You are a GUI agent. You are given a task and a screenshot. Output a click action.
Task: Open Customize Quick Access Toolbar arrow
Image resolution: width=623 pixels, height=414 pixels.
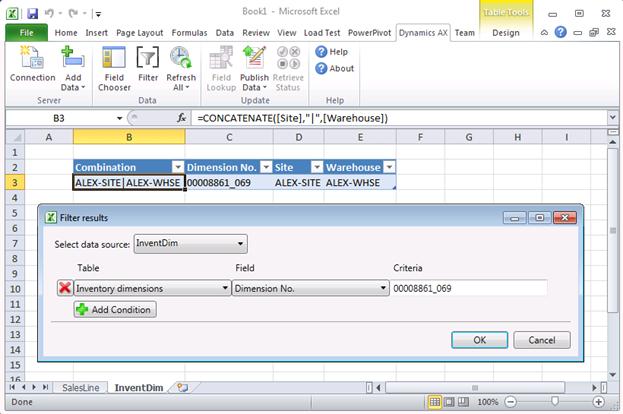click(98, 14)
